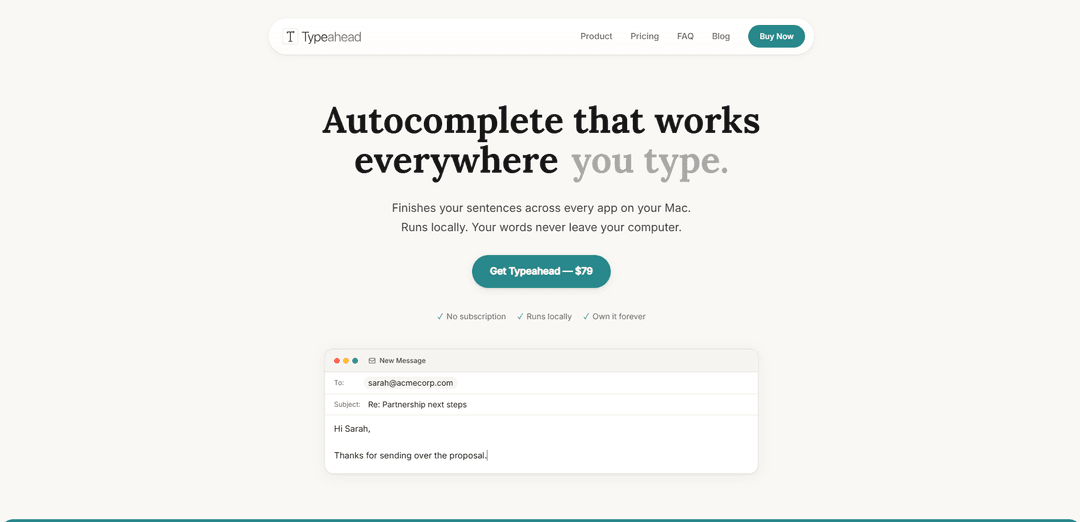Click the sarah@acmecorp.com recipient chip
The height and width of the screenshot is (522, 1080).
[411, 383]
